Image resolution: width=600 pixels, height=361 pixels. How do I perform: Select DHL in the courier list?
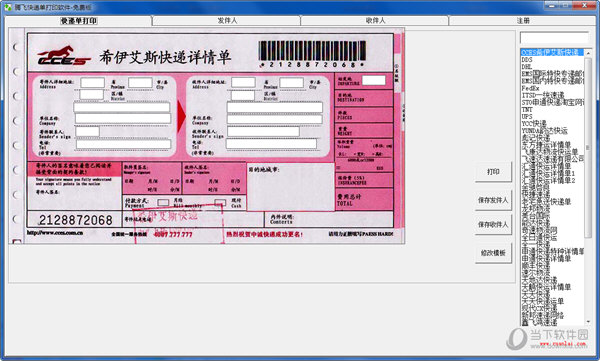click(552, 67)
